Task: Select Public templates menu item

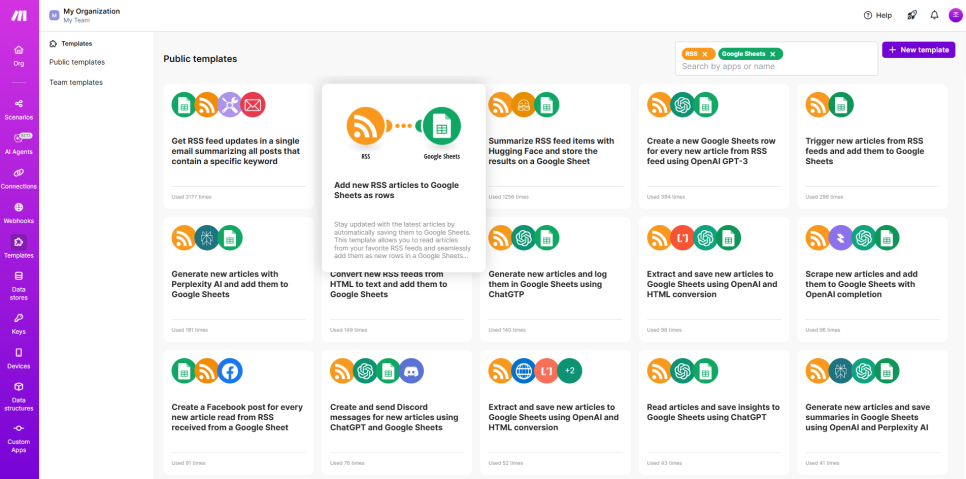Action: 77,62
